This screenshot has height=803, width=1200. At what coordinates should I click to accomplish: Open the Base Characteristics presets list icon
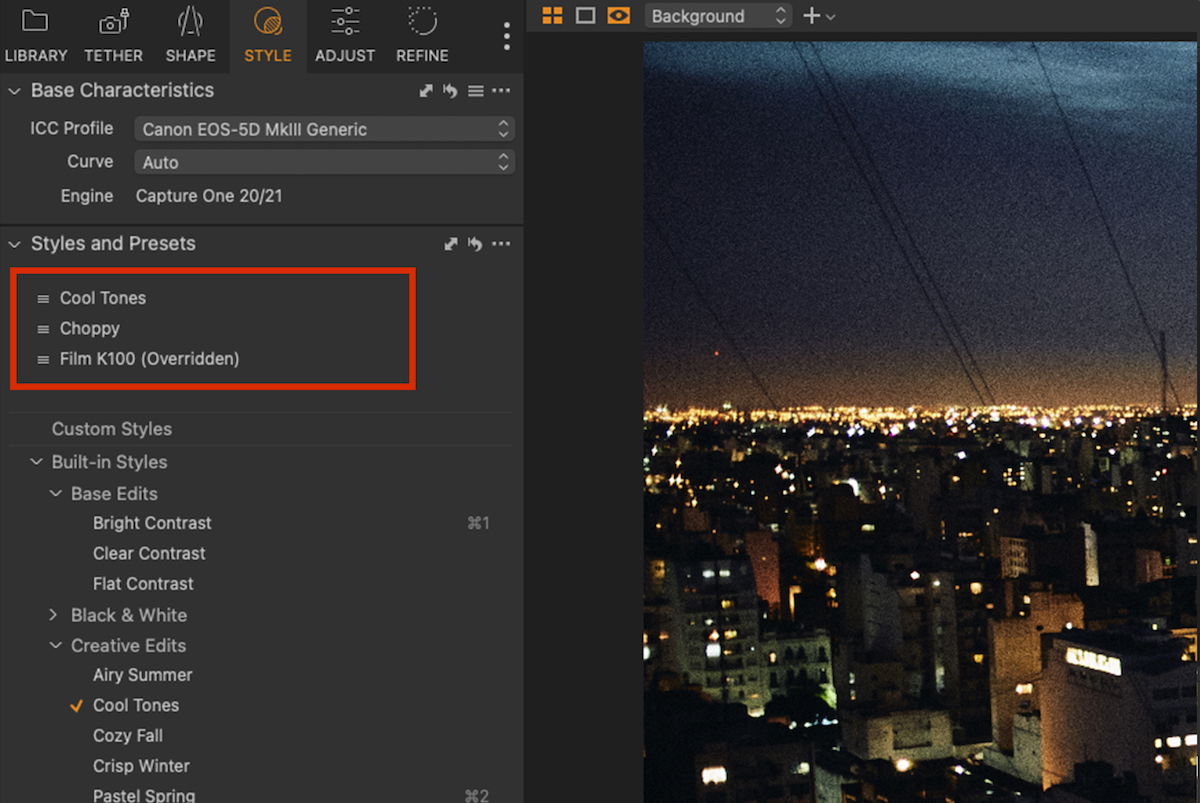476,91
